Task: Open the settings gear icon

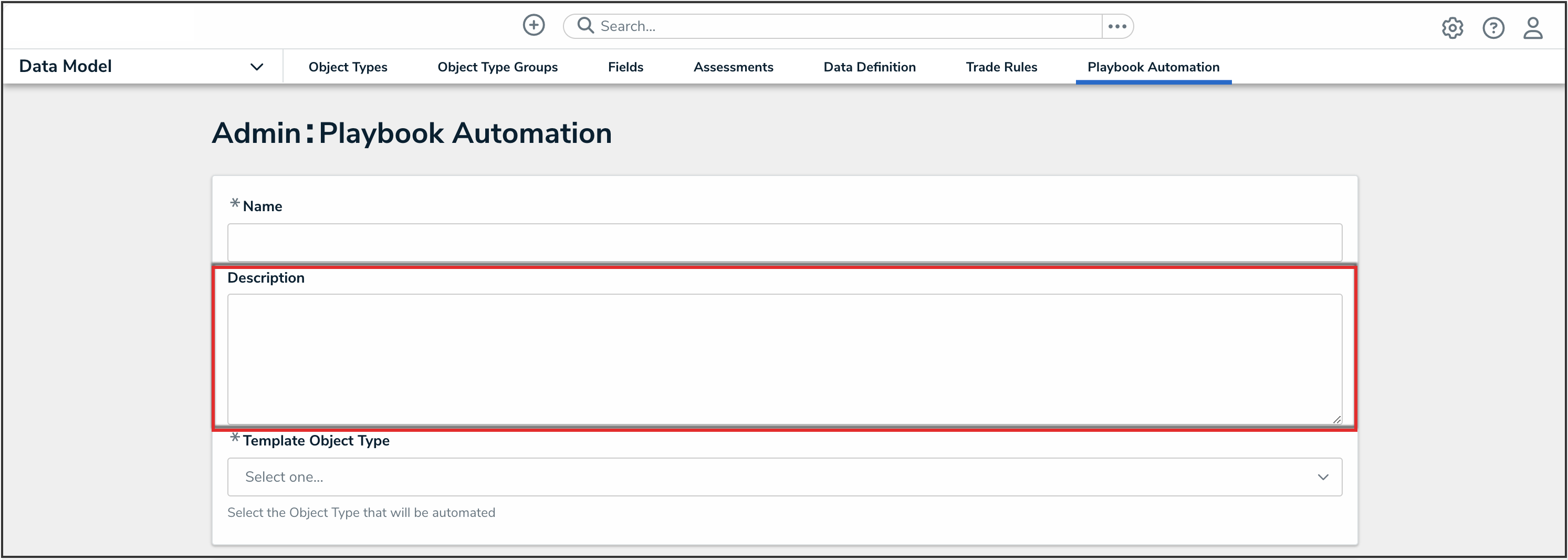Action: tap(1452, 28)
